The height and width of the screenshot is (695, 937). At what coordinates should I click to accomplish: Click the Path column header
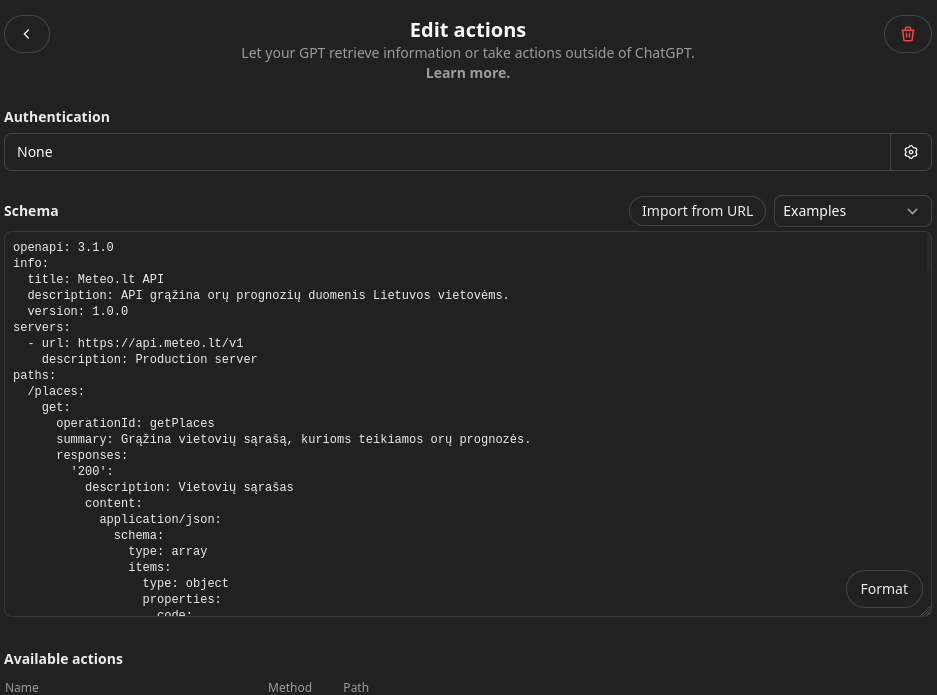(x=356, y=687)
